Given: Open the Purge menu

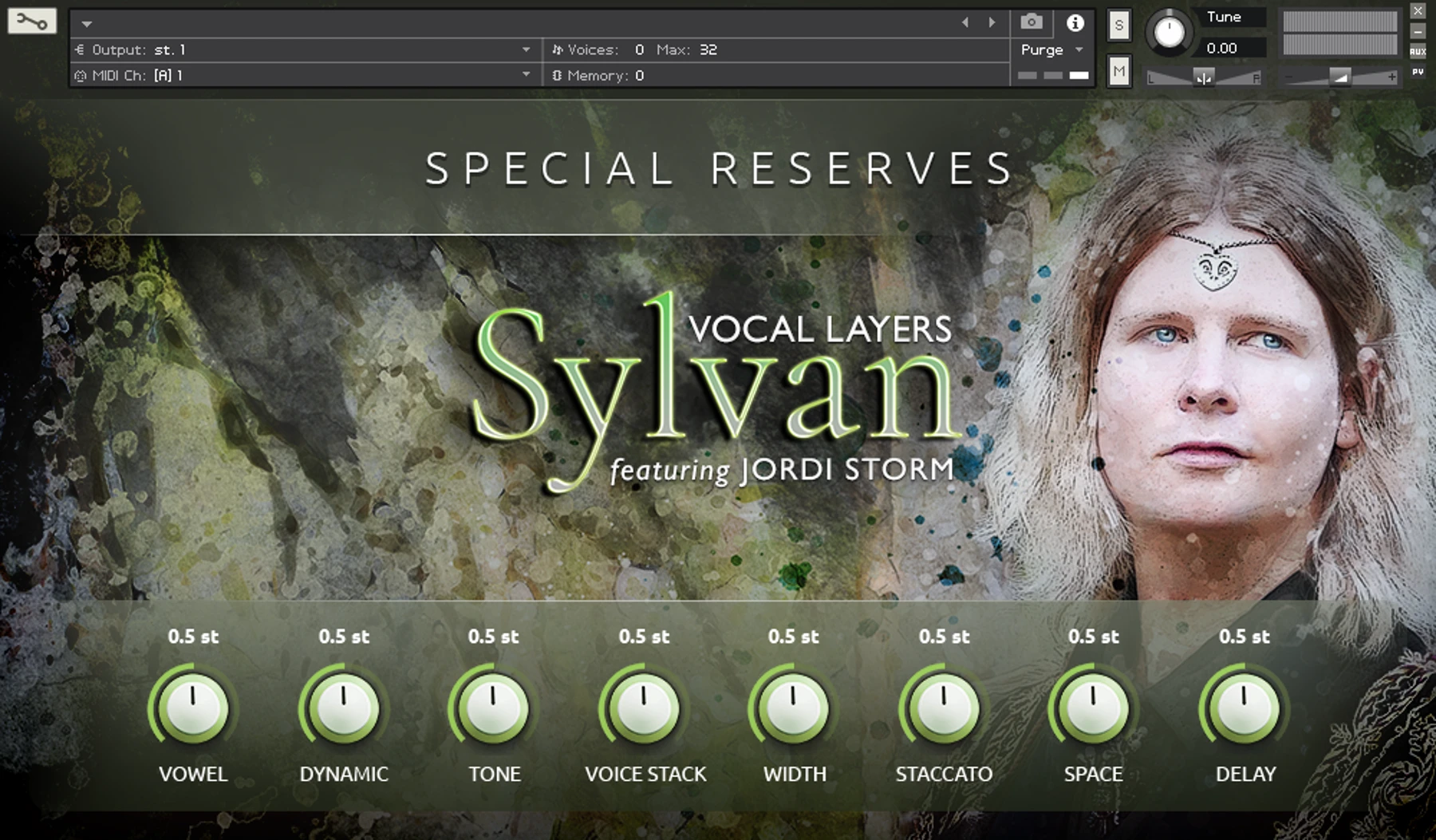Looking at the screenshot, I should [1051, 49].
